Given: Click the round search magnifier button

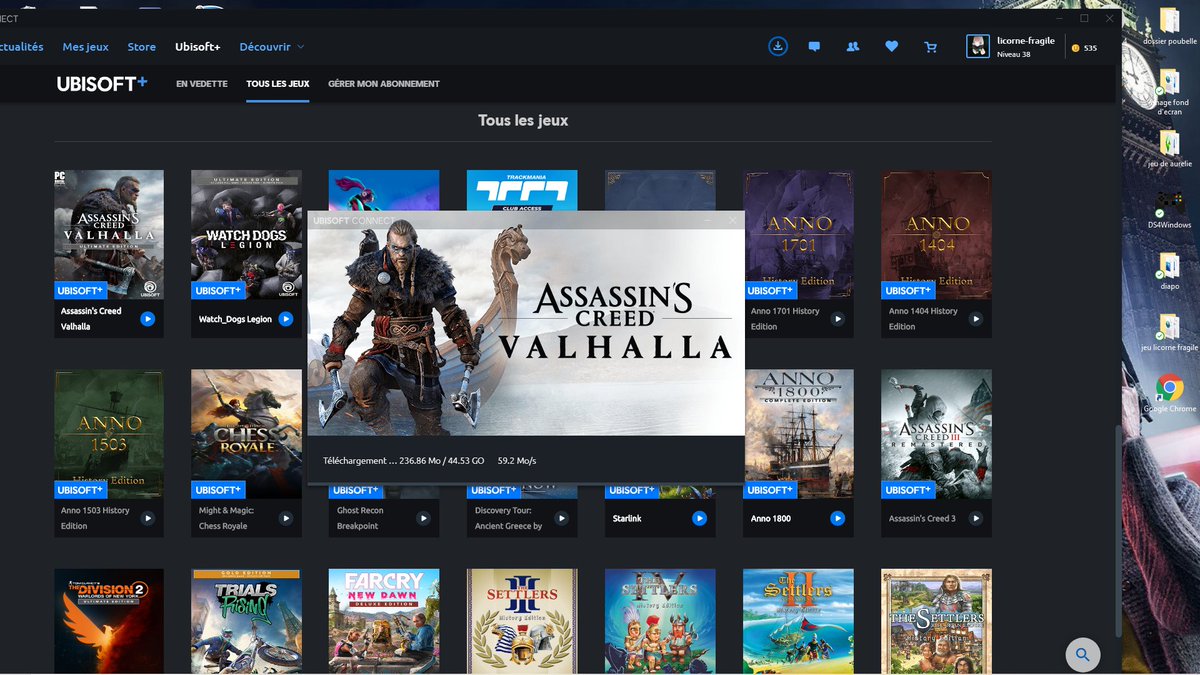Looking at the screenshot, I should [1082, 655].
